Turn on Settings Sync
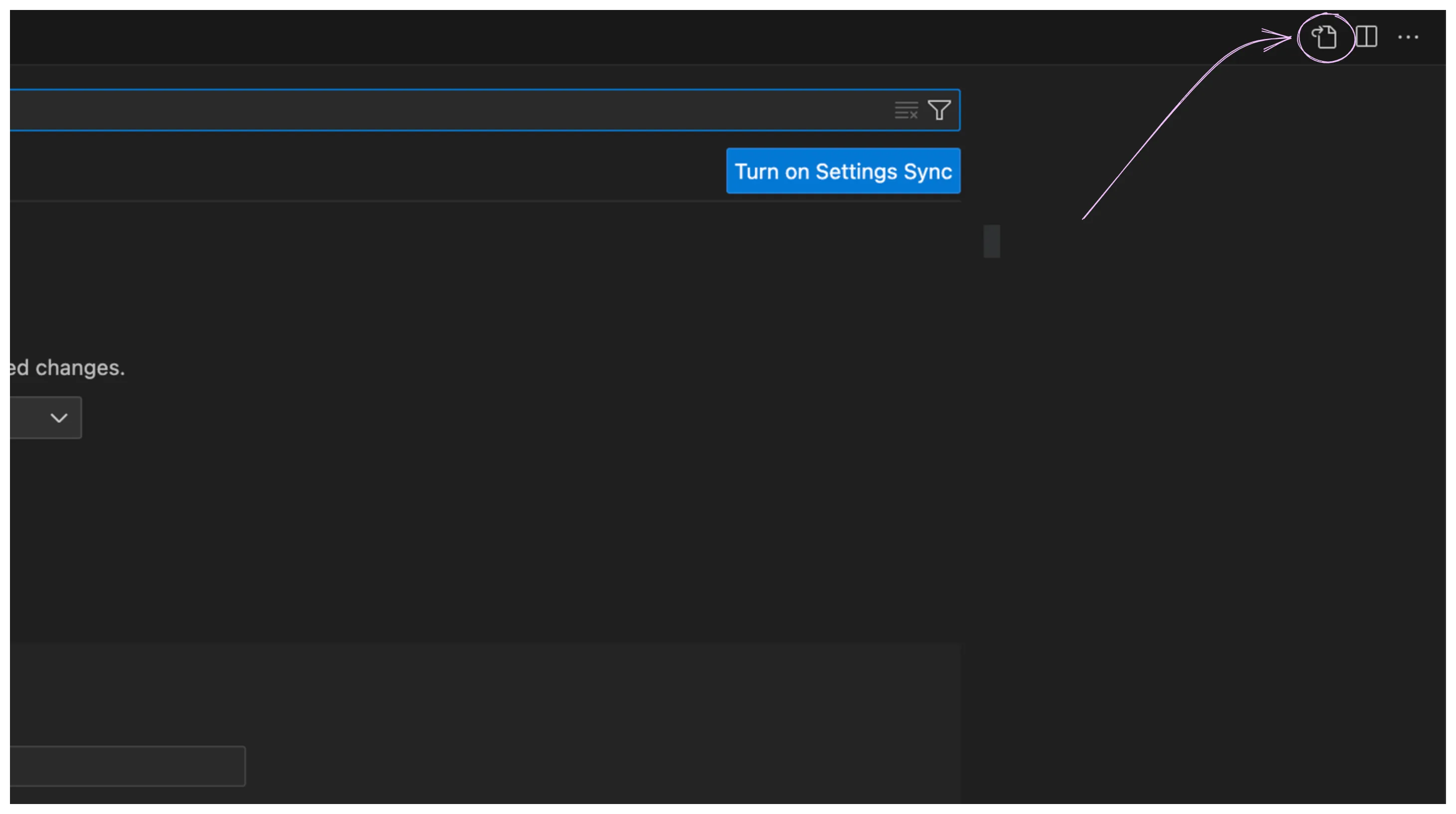Screen dimensions: 1456x814 (843, 171)
